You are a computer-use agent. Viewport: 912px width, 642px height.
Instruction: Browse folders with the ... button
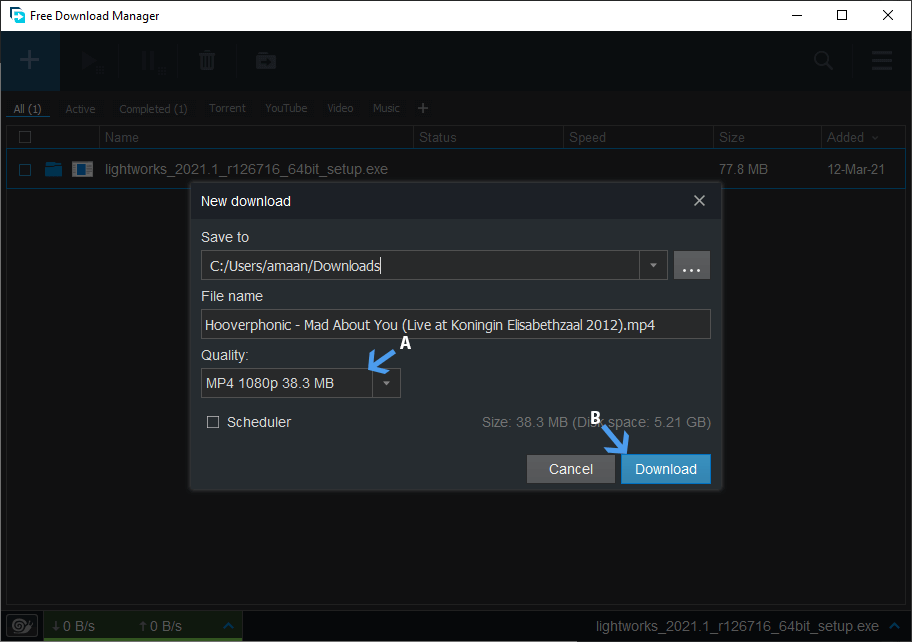click(x=692, y=265)
